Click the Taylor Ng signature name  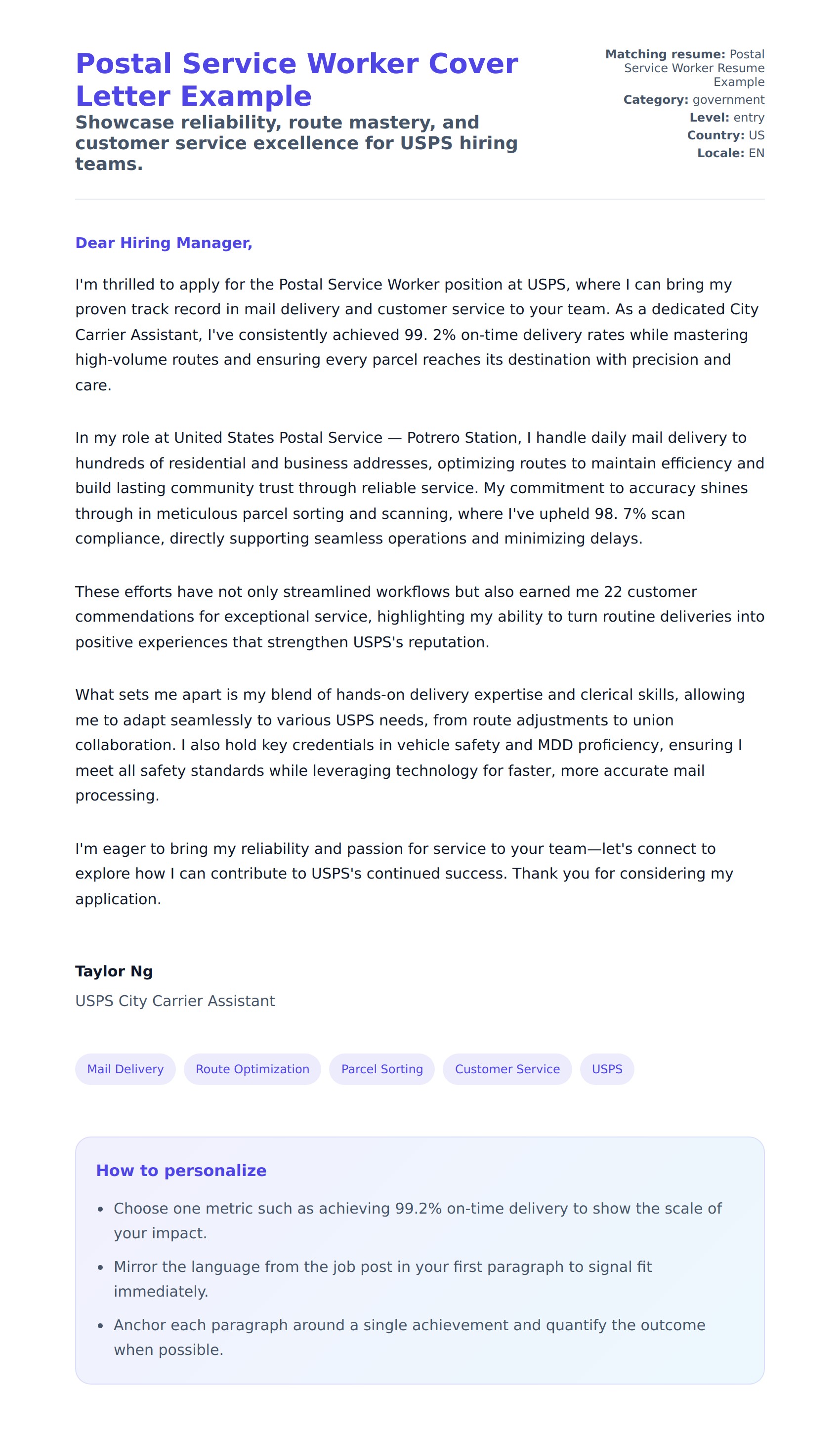pyautogui.click(x=114, y=971)
